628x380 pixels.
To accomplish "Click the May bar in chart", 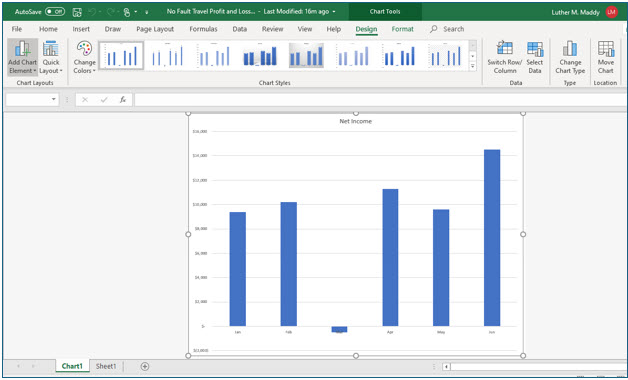I will click(441, 268).
